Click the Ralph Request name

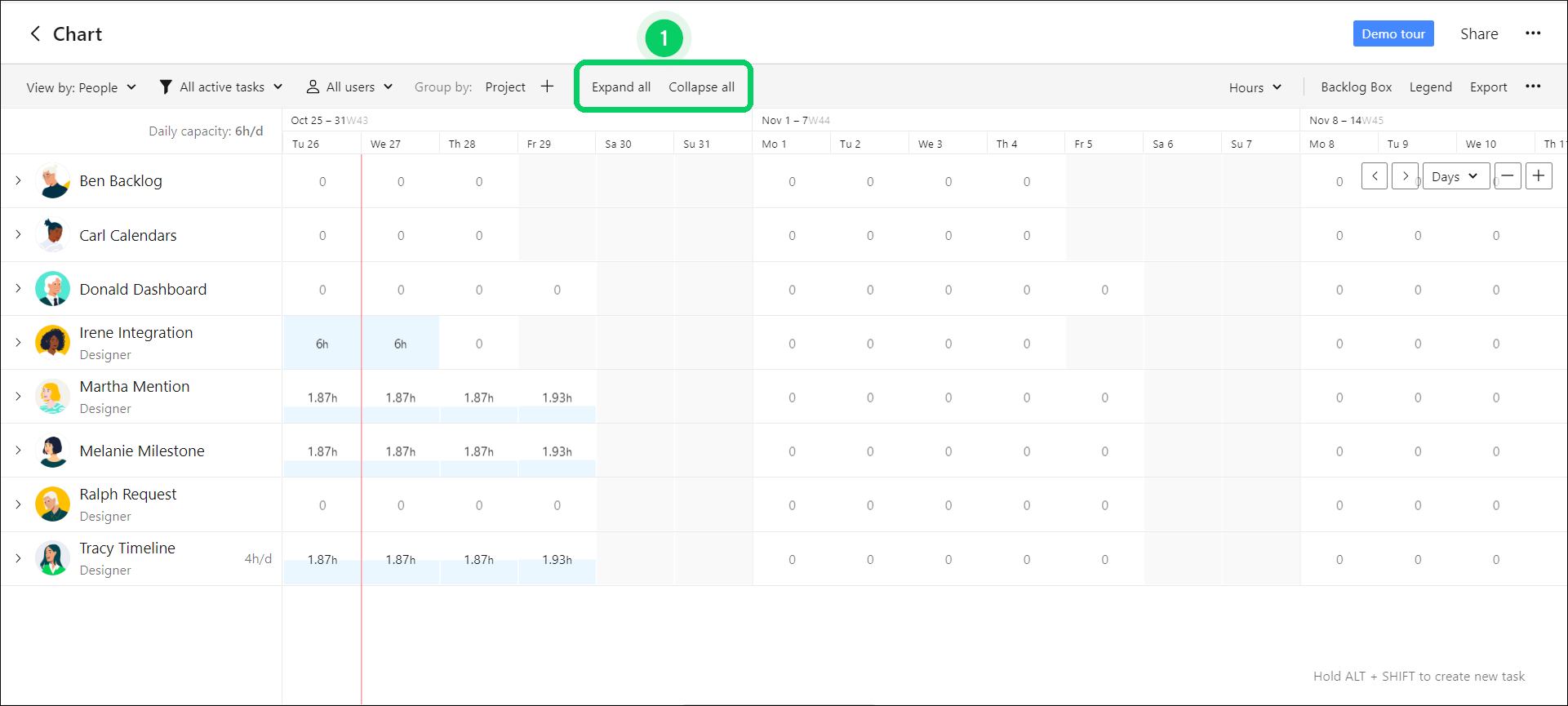[127, 494]
